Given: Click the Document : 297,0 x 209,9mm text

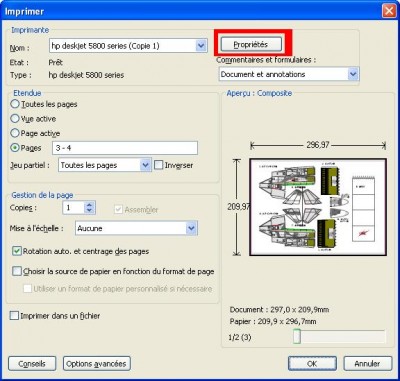Looking at the screenshot, I should point(279,310).
